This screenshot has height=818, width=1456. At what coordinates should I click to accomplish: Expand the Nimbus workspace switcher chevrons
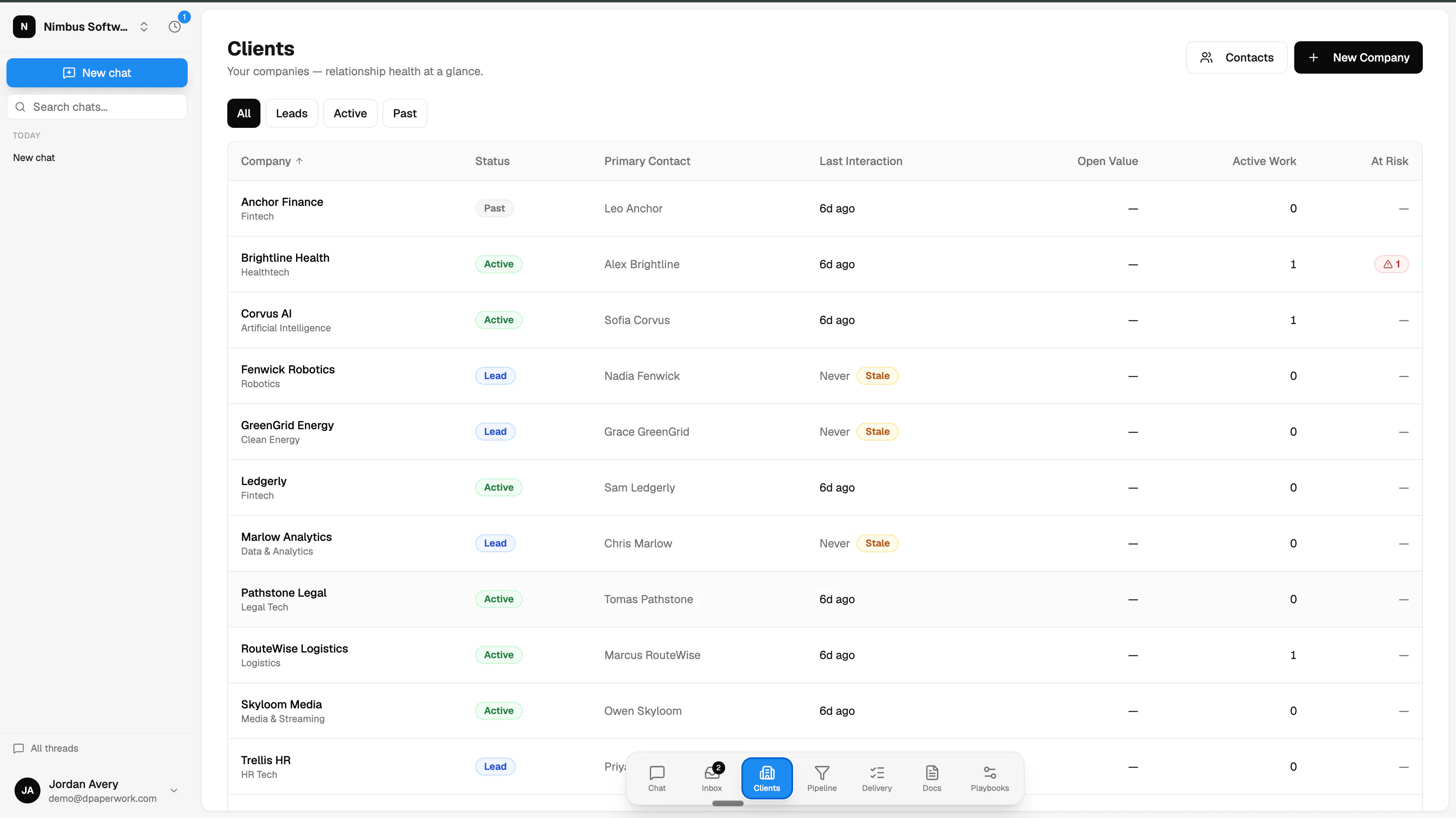[144, 27]
